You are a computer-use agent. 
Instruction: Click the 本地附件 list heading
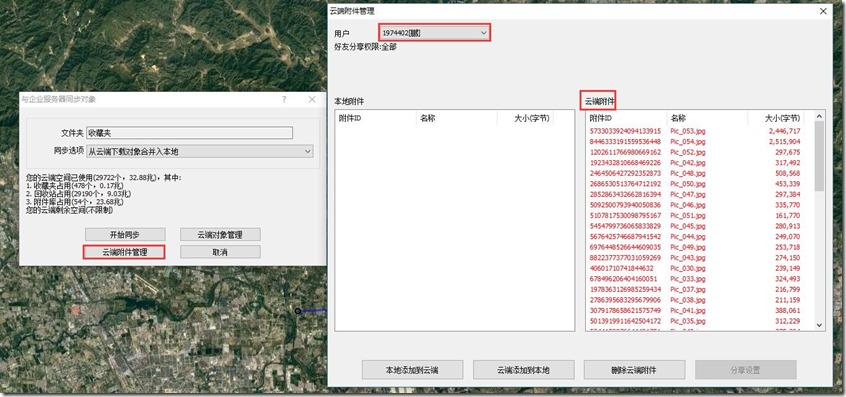coord(349,101)
